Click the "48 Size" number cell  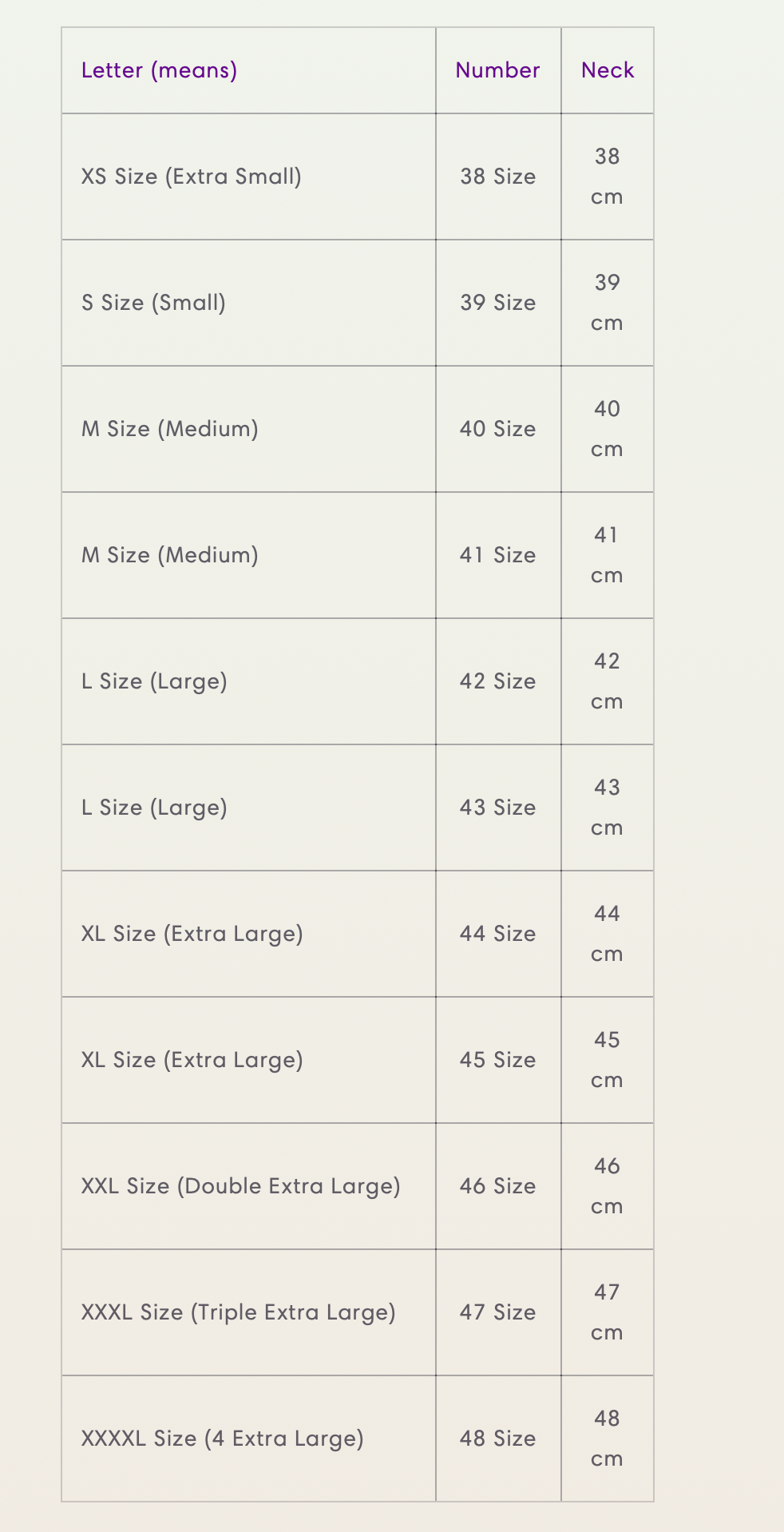click(x=497, y=1439)
